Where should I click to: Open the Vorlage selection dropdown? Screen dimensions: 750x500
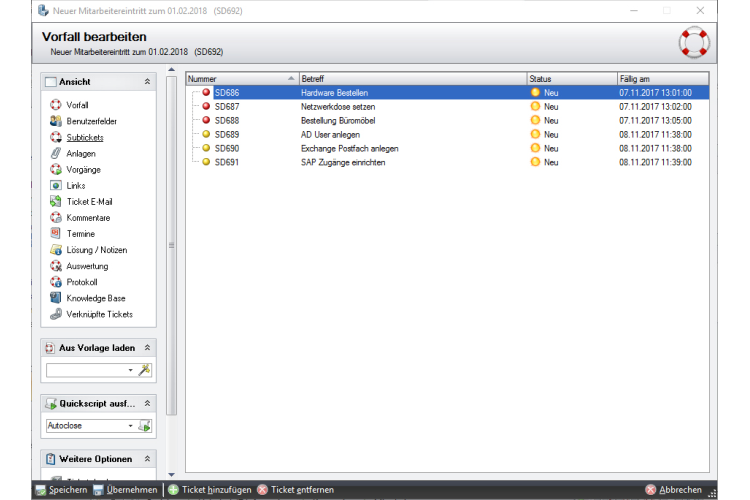[x=130, y=370]
